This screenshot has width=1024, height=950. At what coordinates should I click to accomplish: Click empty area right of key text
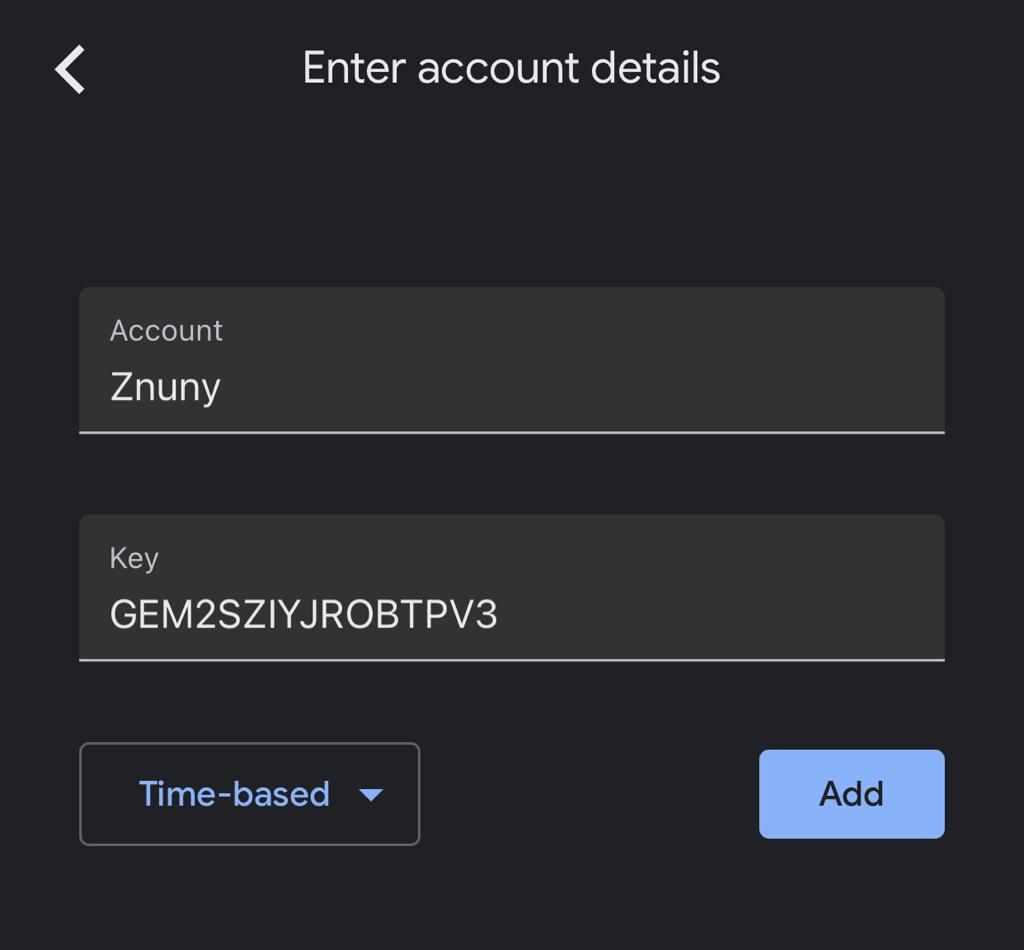(720, 615)
